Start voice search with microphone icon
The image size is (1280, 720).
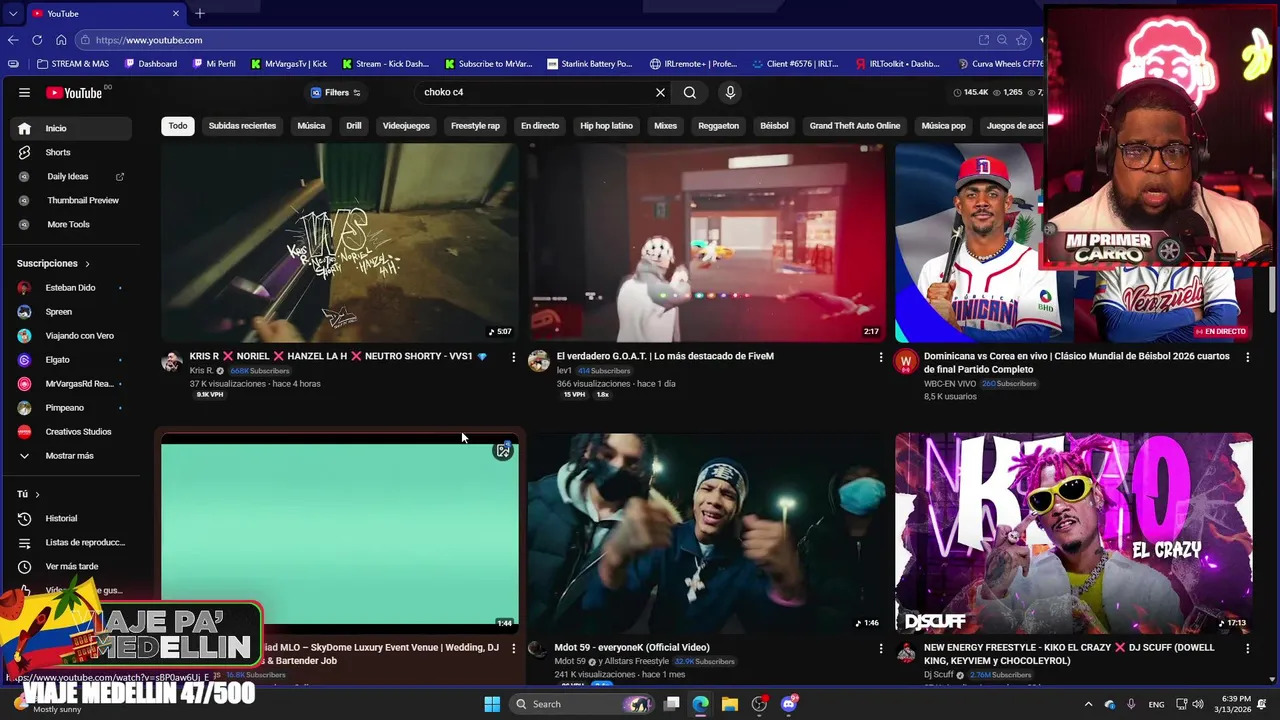pyautogui.click(x=730, y=92)
